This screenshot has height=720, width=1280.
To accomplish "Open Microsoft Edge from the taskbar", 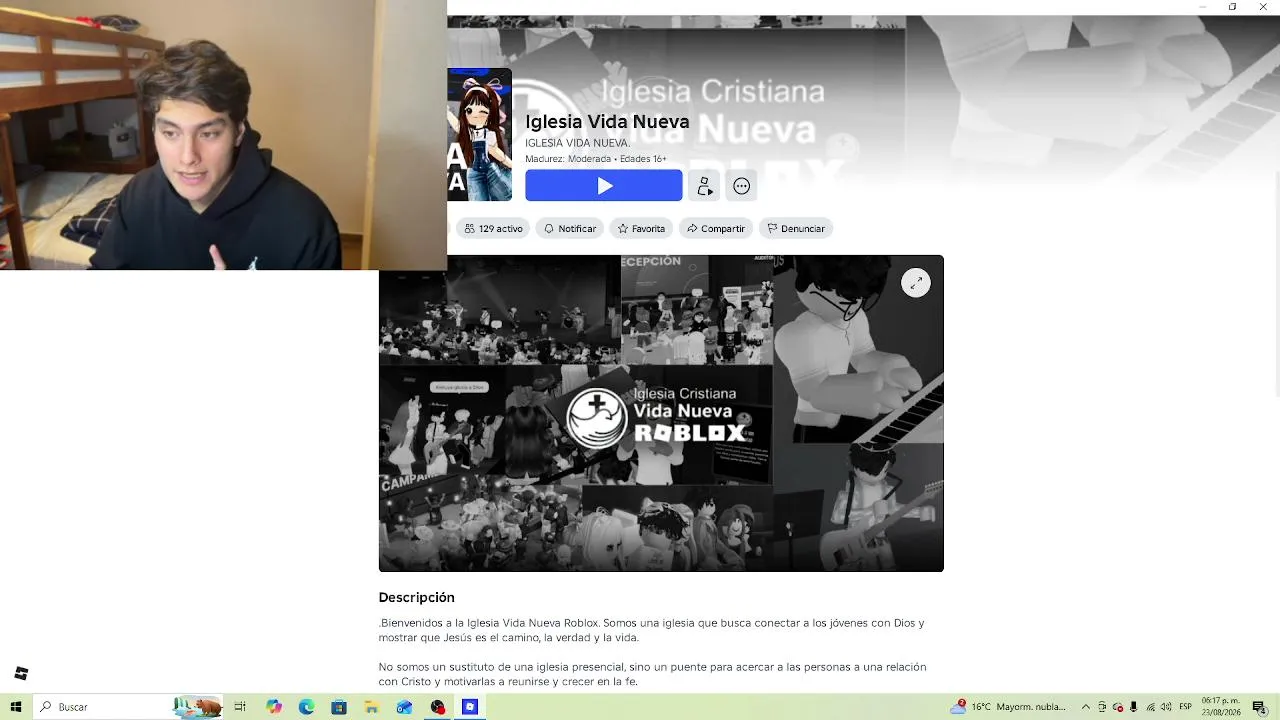I will click(x=307, y=707).
